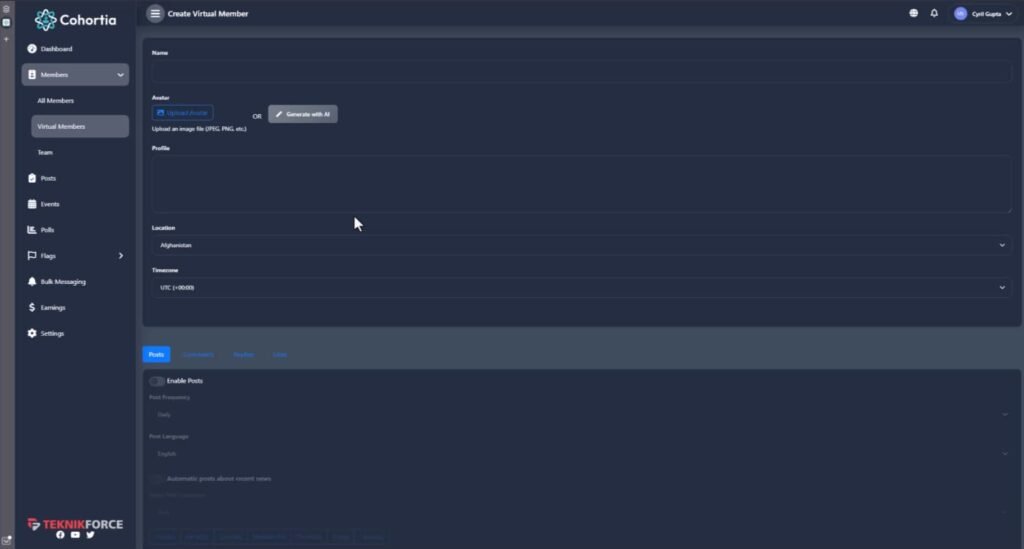Open Settings in the sidebar
The width and height of the screenshot is (1024, 549).
click(x=52, y=334)
